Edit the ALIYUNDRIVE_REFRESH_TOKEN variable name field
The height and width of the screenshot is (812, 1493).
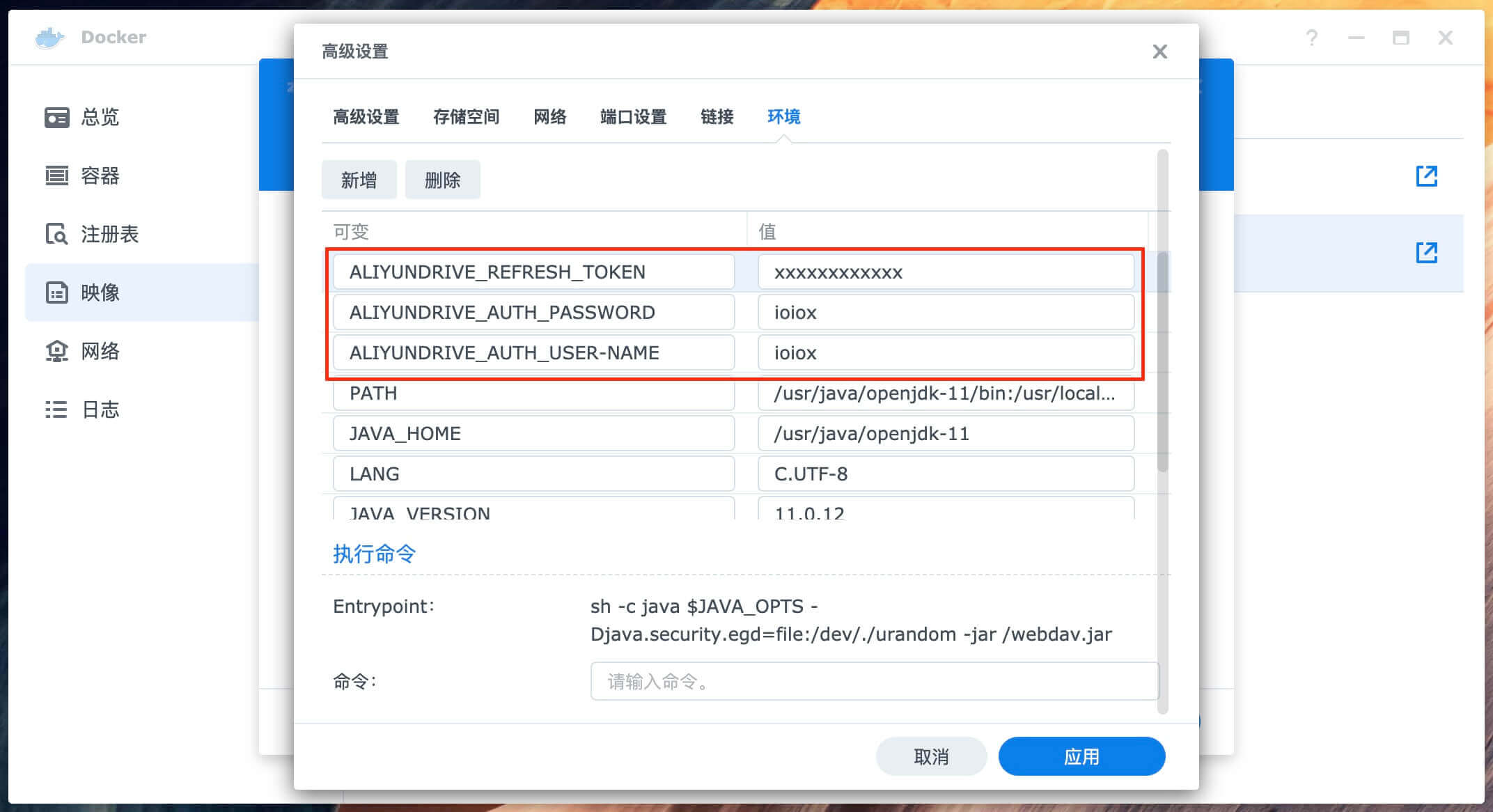click(x=534, y=272)
